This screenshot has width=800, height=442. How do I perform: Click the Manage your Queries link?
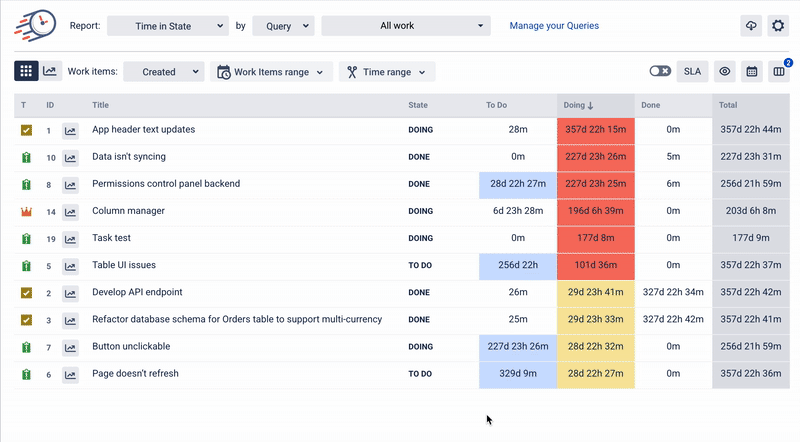pos(554,26)
